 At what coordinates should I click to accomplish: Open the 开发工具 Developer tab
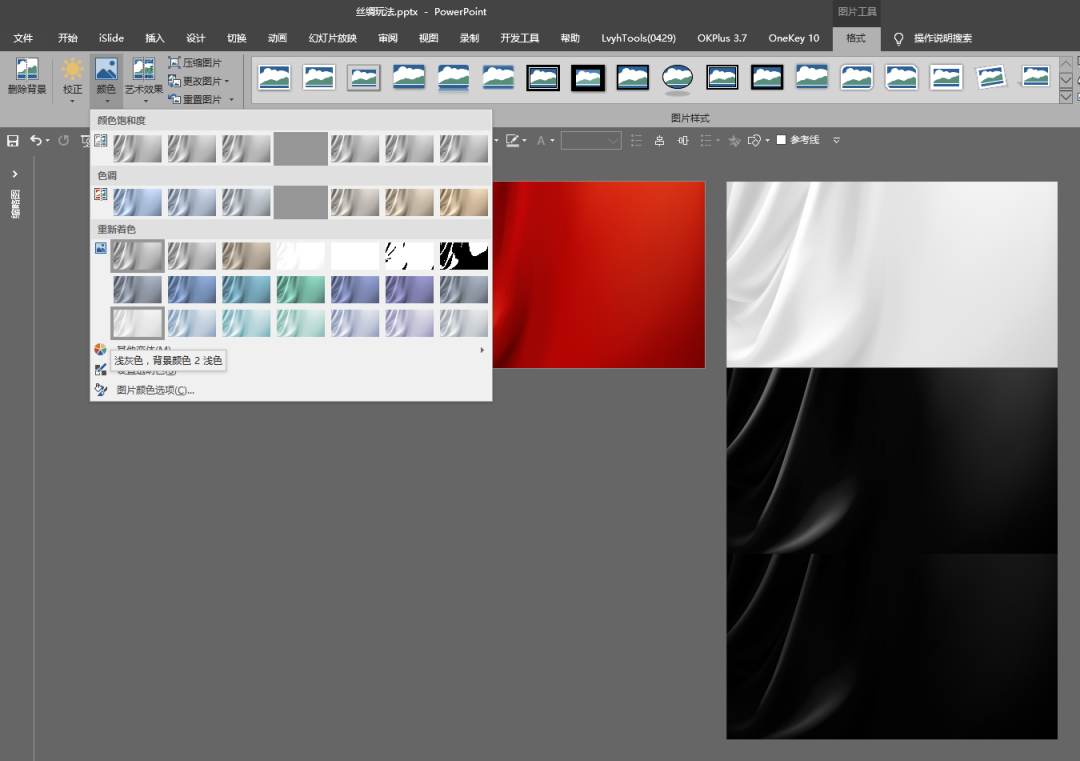point(519,39)
